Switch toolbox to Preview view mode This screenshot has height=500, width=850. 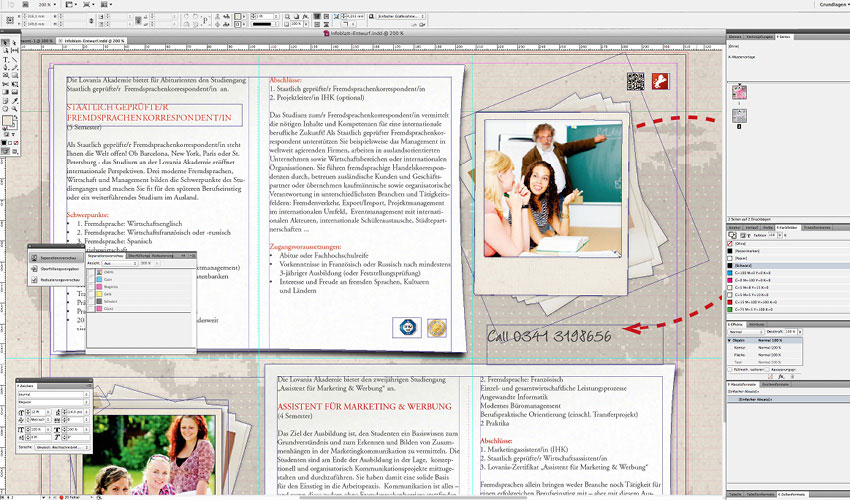pos(15,151)
